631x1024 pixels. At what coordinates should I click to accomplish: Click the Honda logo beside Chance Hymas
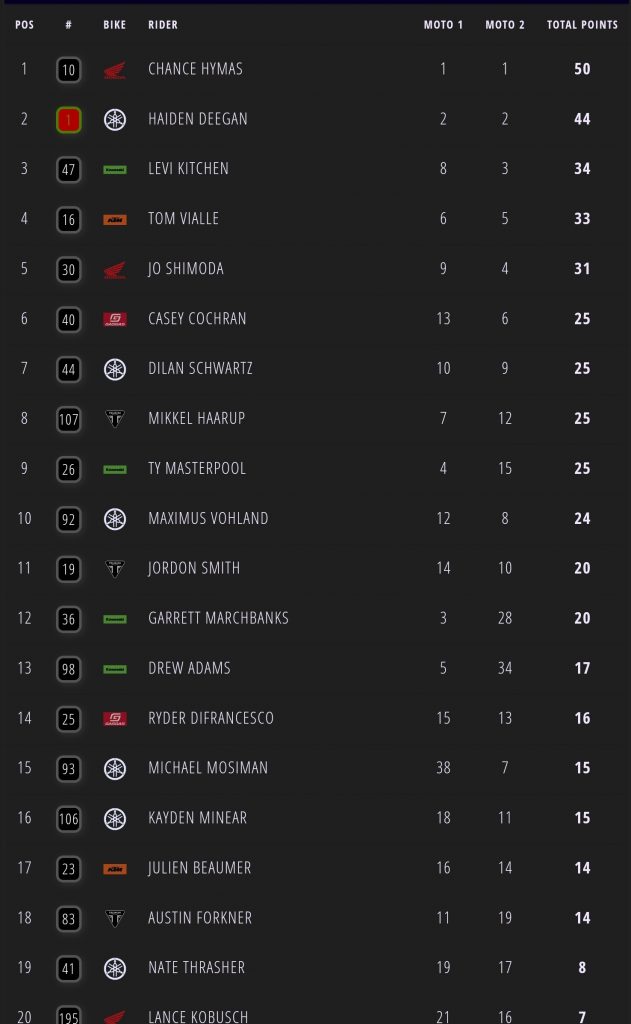tap(115, 70)
